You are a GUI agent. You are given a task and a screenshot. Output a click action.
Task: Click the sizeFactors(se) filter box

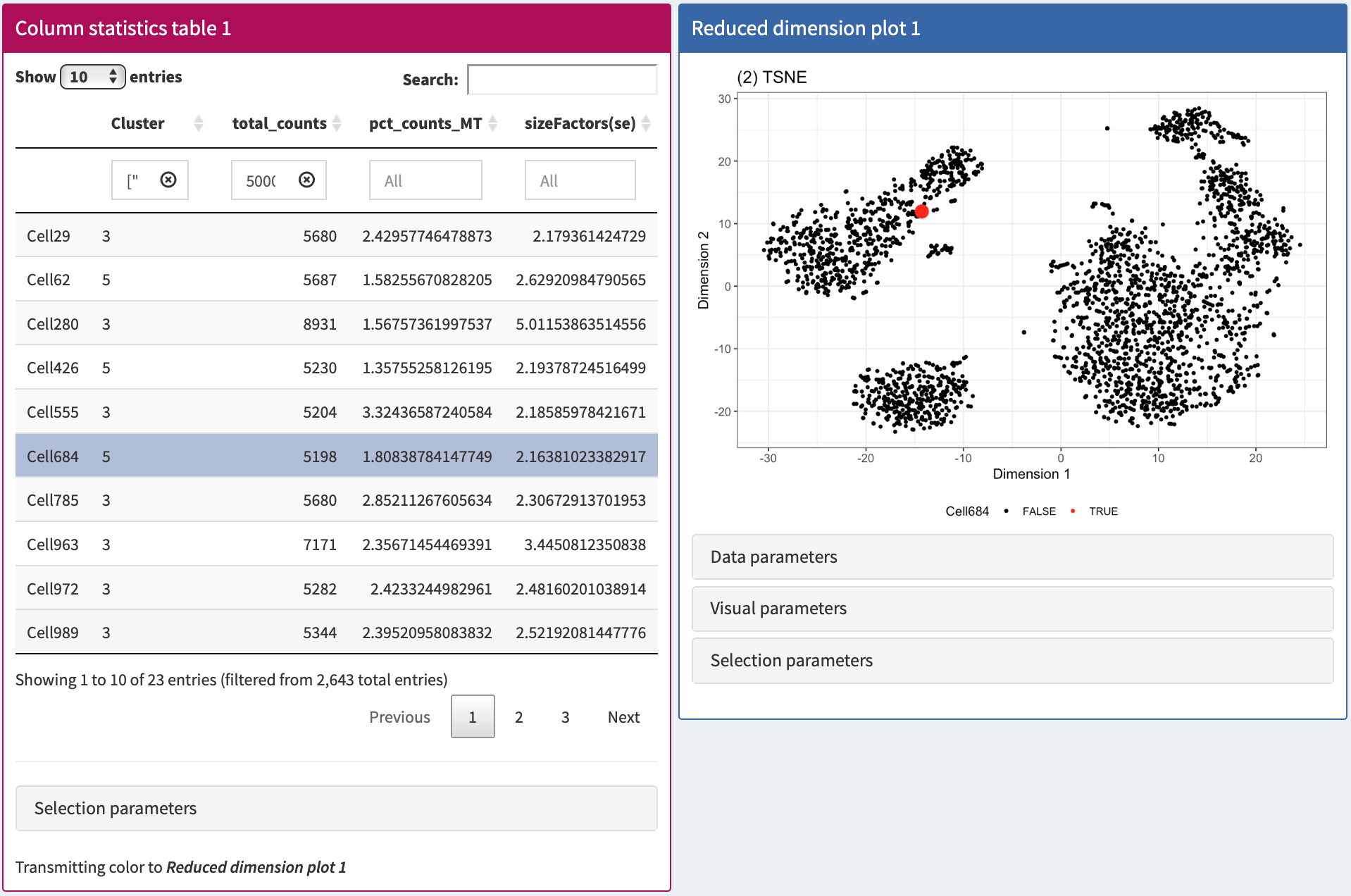tap(580, 180)
